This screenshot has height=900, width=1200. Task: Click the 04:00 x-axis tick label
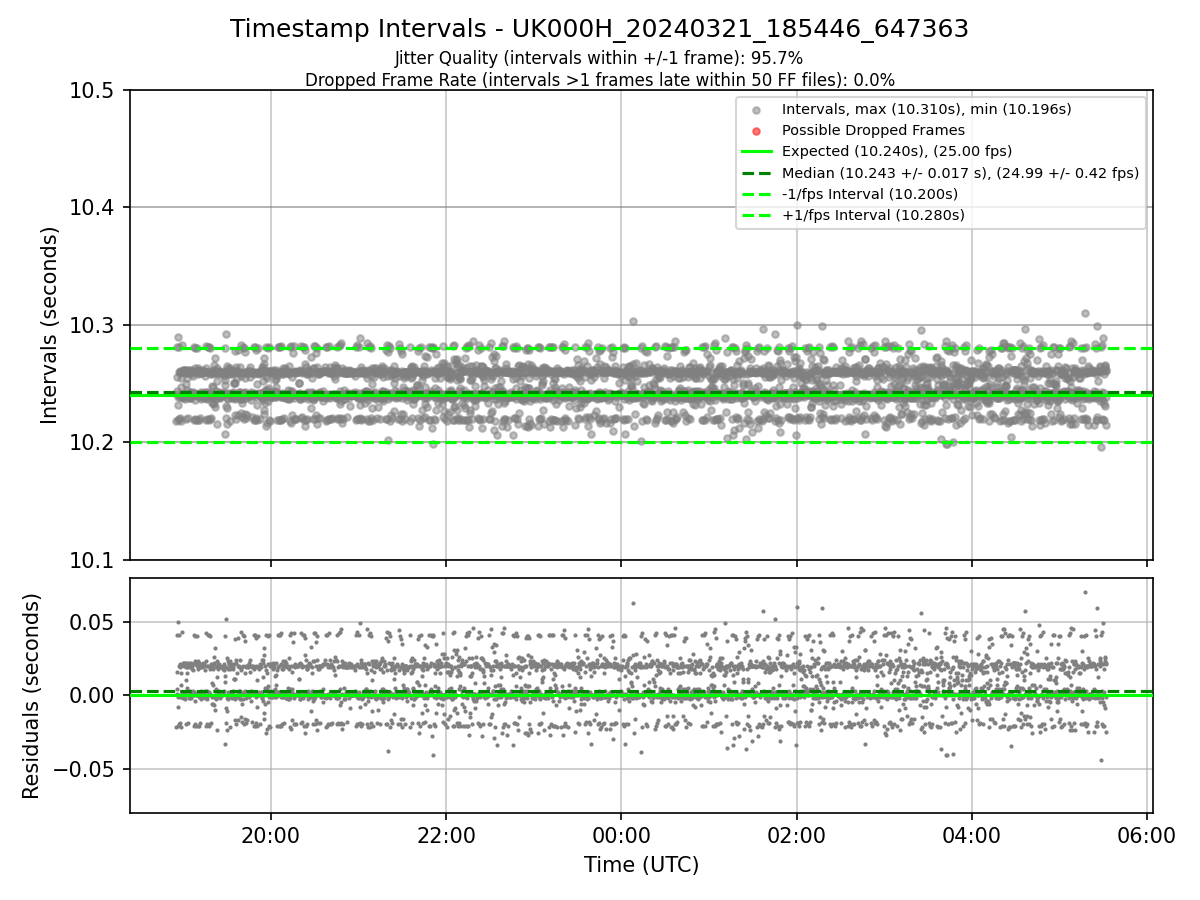tap(972, 834)
